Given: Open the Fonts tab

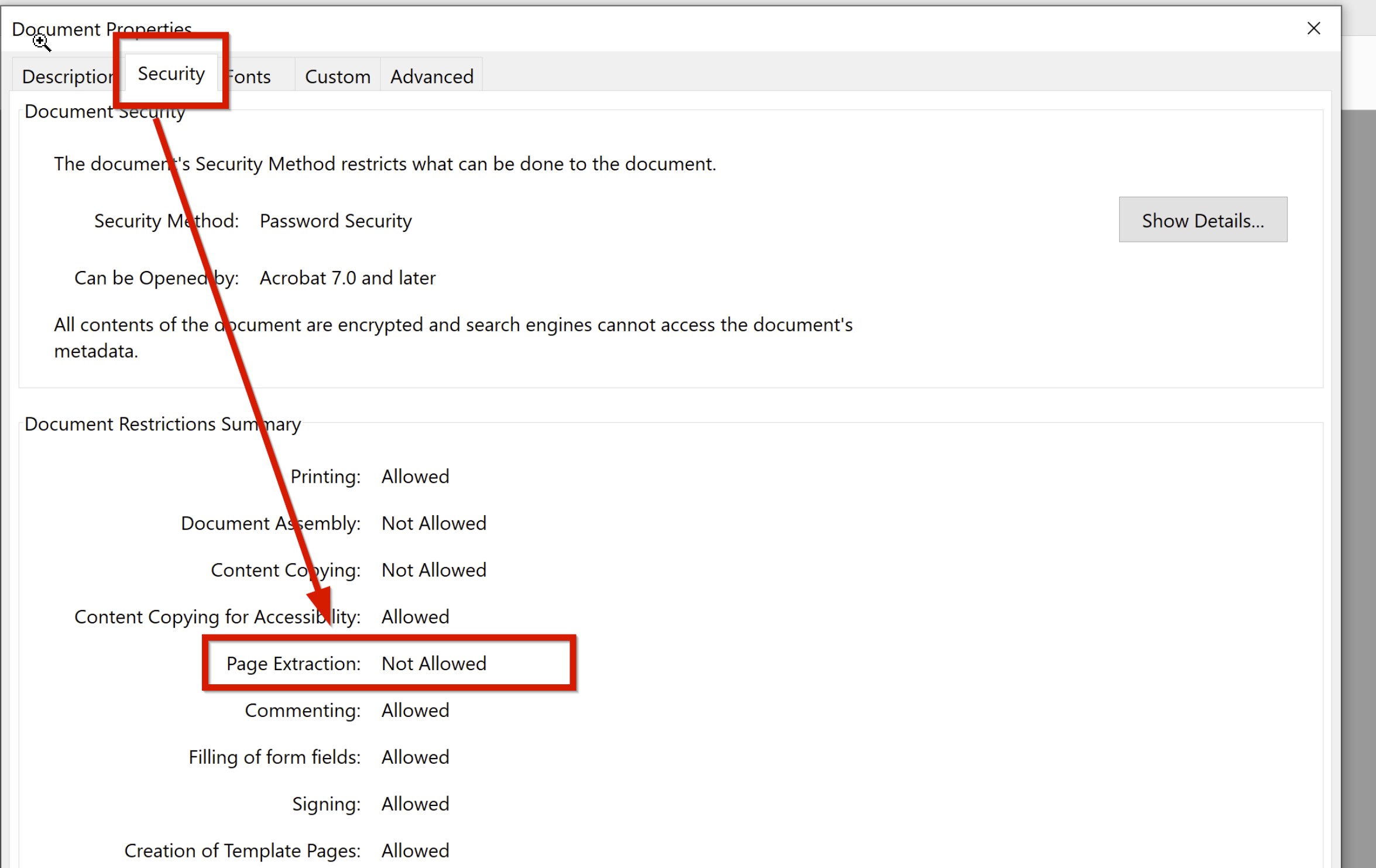Looking at the screenshot, I should [252, 77].
